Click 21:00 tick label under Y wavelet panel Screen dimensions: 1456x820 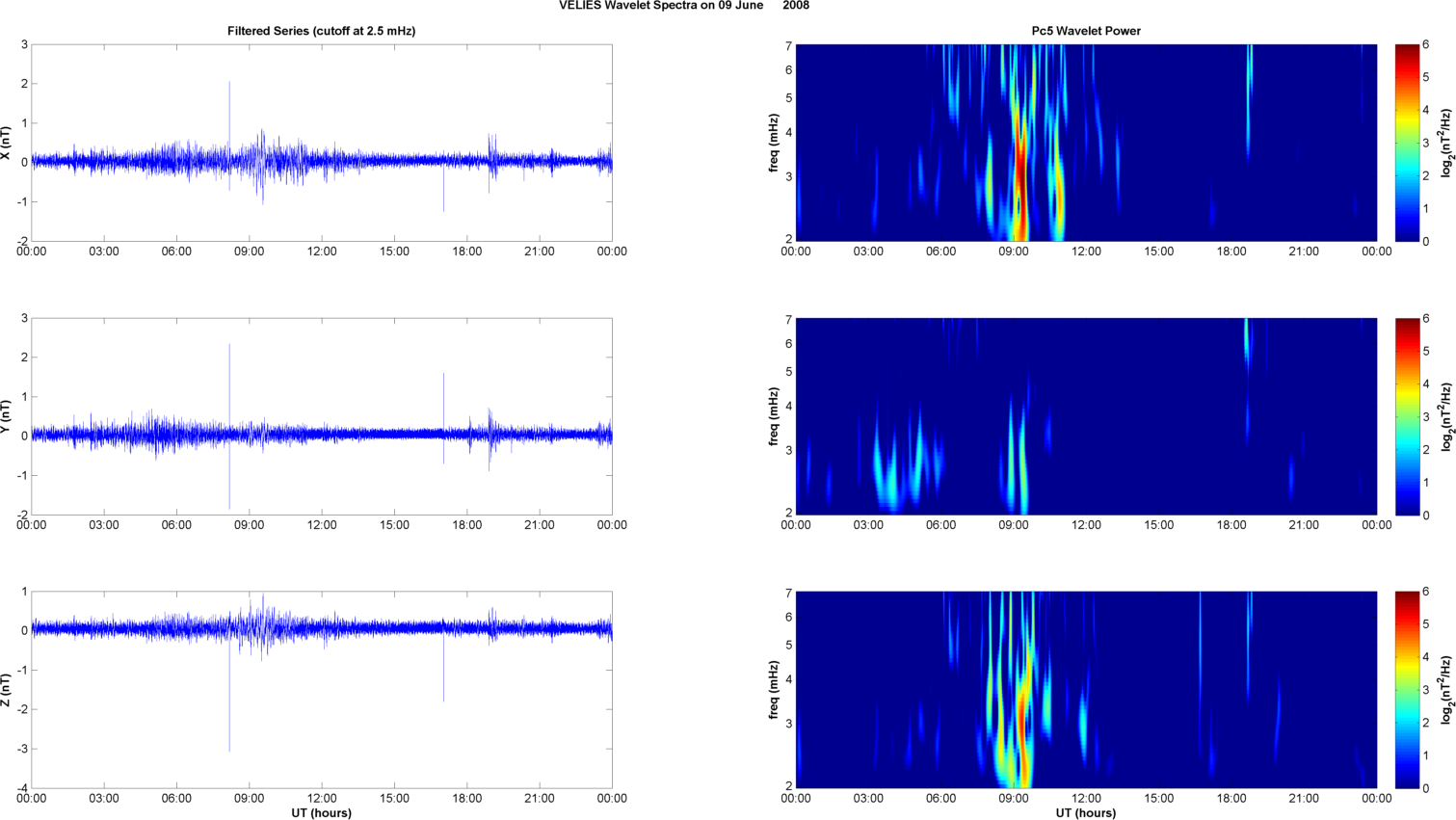tap(1304, 525)
